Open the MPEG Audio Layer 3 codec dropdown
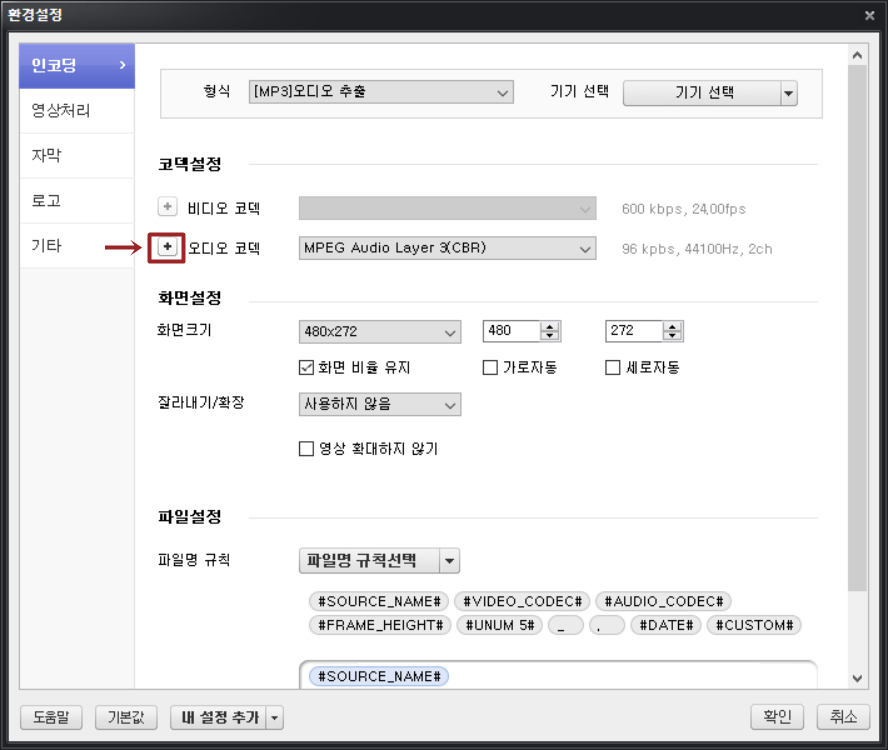Image resolution: width=888 pixels, height=750 pixels. tap(447, 248)
